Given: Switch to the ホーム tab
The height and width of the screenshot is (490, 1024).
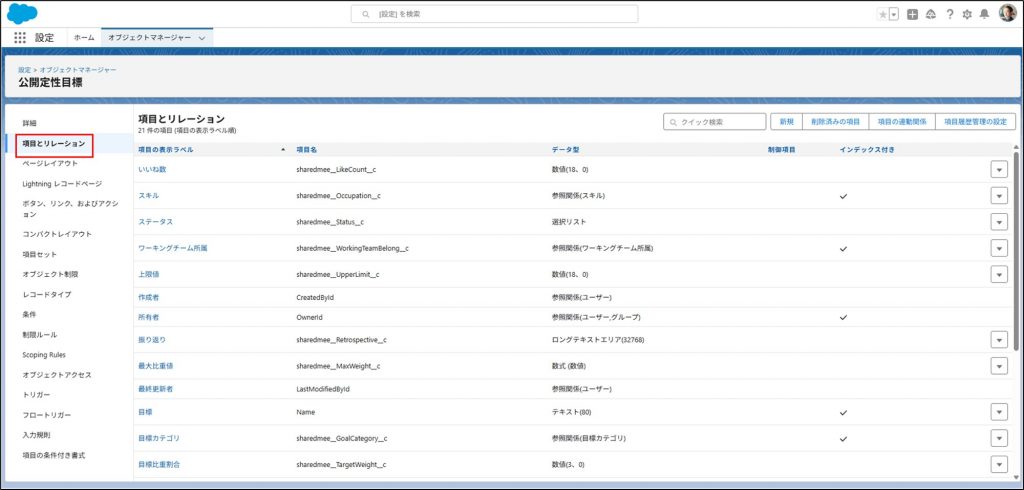Looking at the screenshot, I should coord(84,37).
